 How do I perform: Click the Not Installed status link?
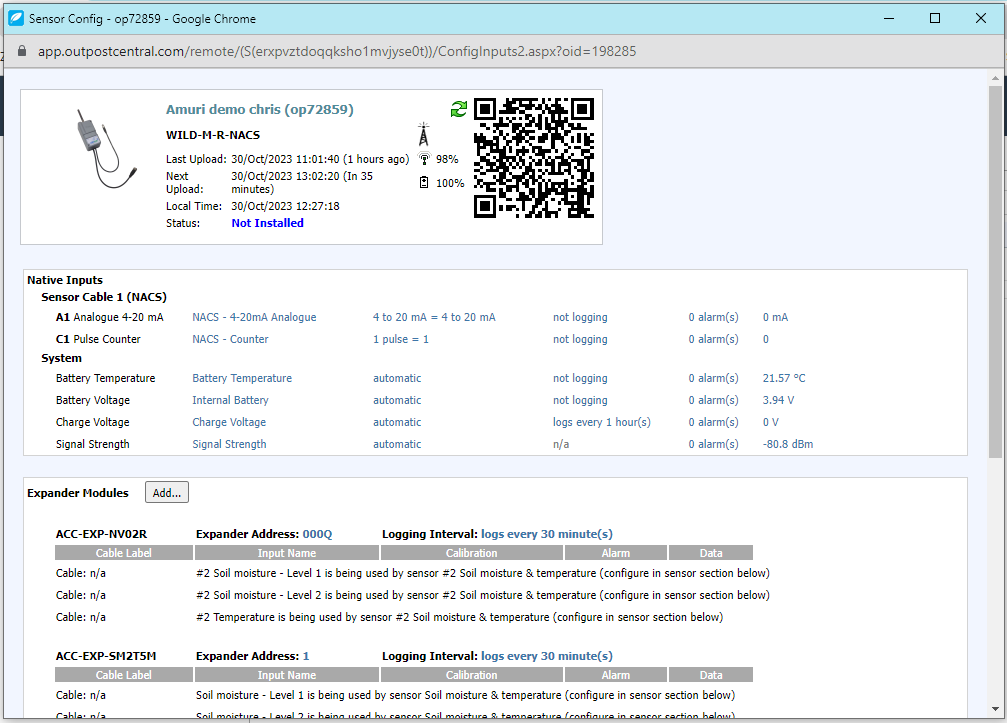coord(266,222)
